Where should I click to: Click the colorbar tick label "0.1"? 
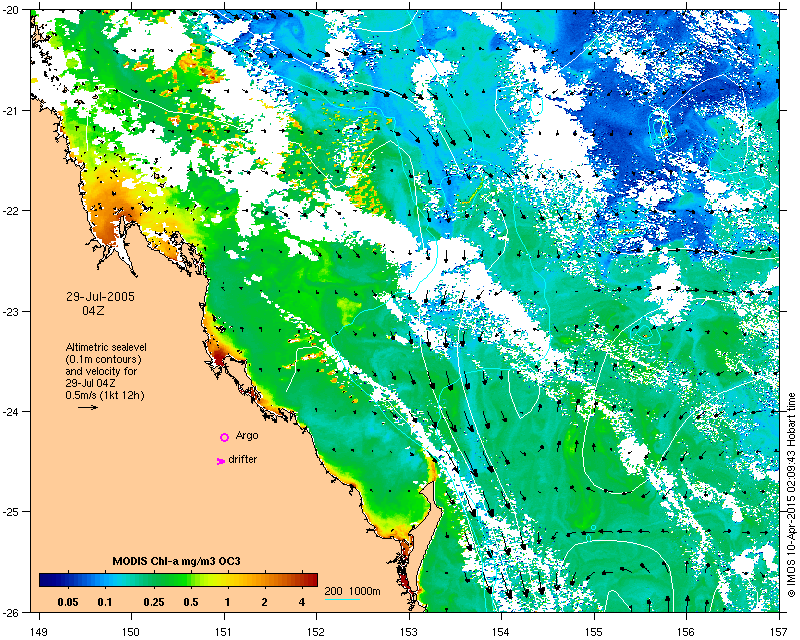point(105,602)
